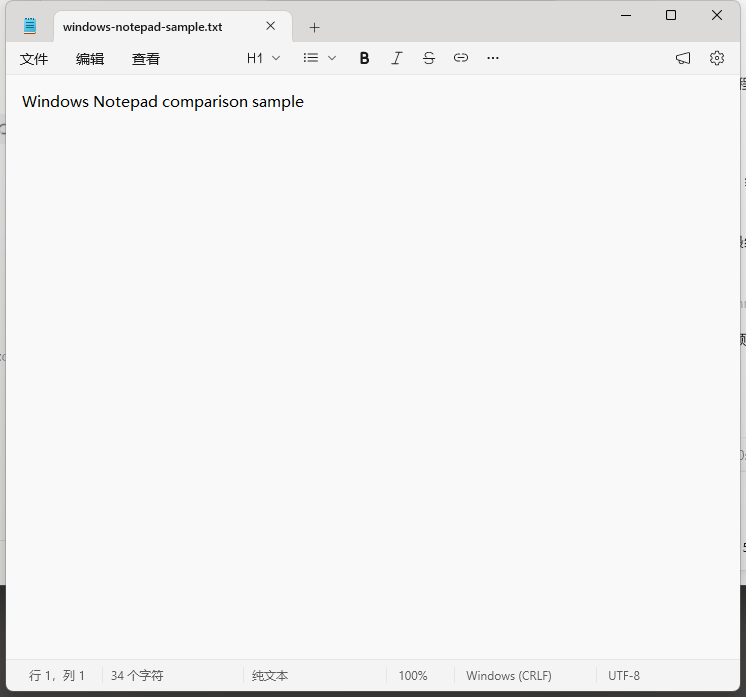Click the 34 个字符 character count
Image resolution: width=746 pixels, height=697 pixels.
(x=137, y=676)
